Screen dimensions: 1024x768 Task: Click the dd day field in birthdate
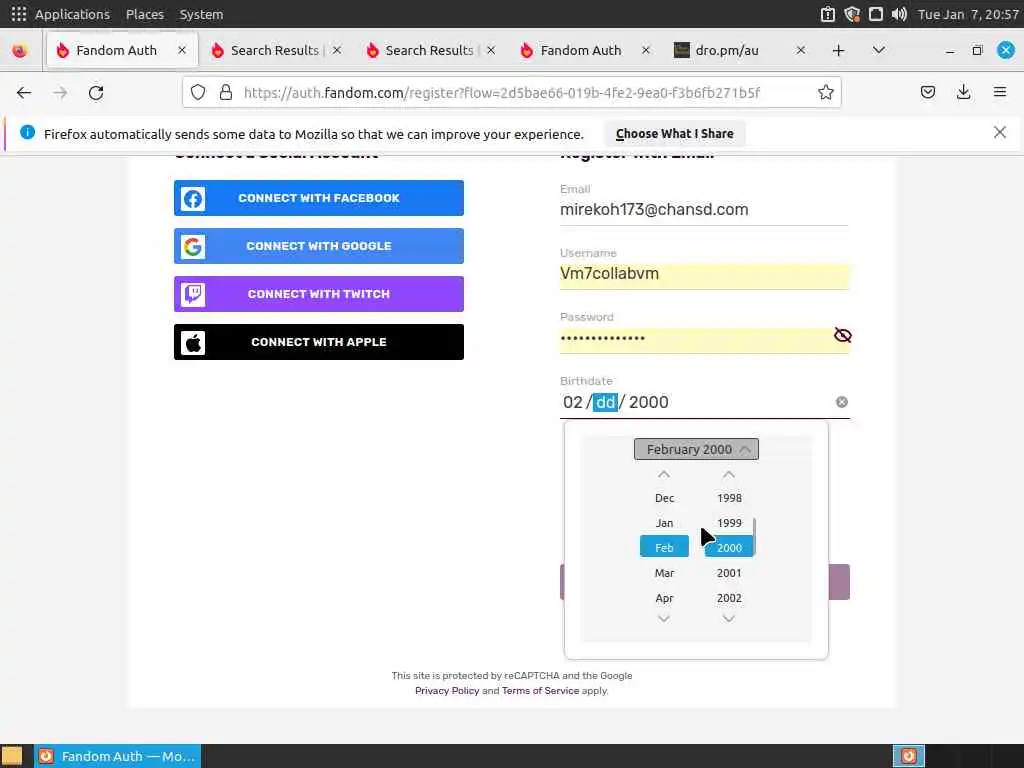click(x=605, y=402)
